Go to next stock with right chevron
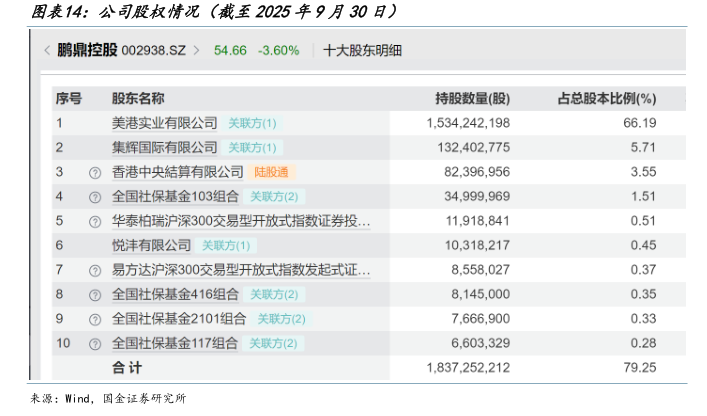The image size is (707, 416). click(x=196, y=50)
